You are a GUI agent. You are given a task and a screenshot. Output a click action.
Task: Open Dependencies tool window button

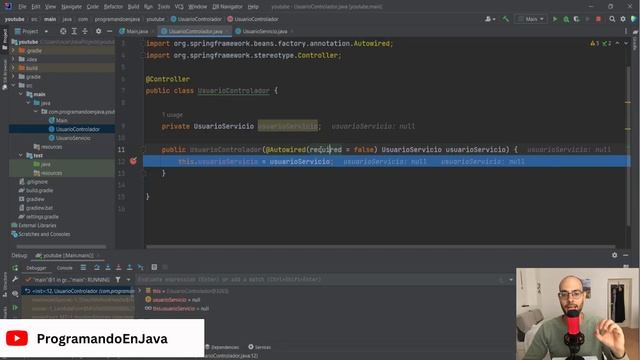click(222, 347)
